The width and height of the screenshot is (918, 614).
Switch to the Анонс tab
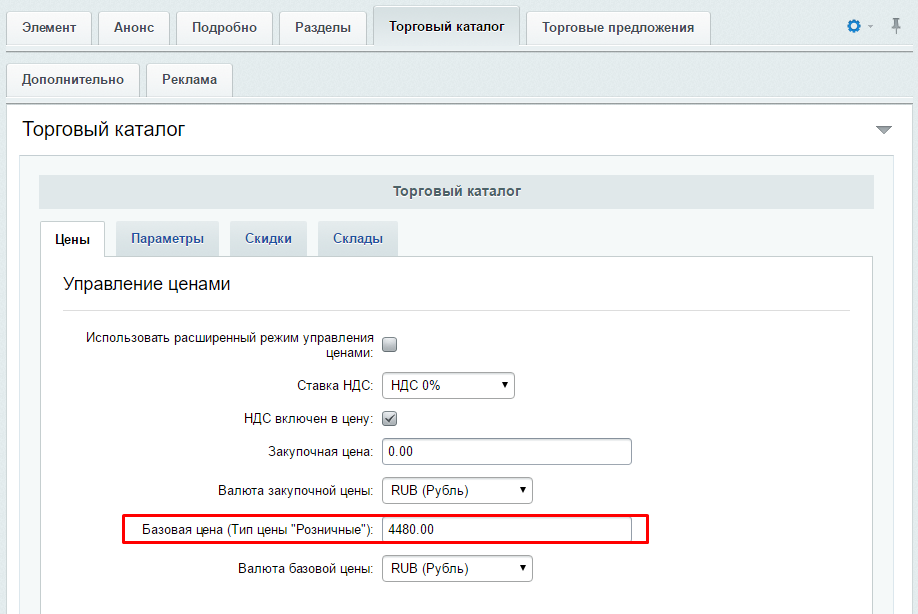coord(134,28)
